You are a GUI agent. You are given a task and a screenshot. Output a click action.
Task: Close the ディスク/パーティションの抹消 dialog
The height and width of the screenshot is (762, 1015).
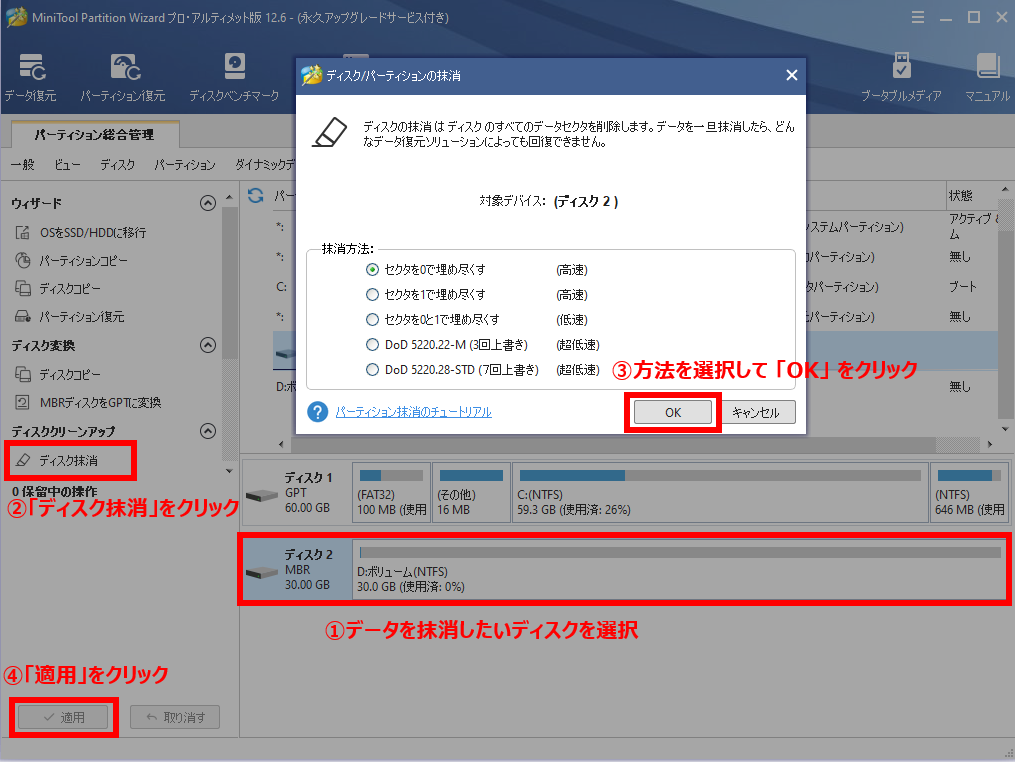pyautogui.click(x=791, y=76)
